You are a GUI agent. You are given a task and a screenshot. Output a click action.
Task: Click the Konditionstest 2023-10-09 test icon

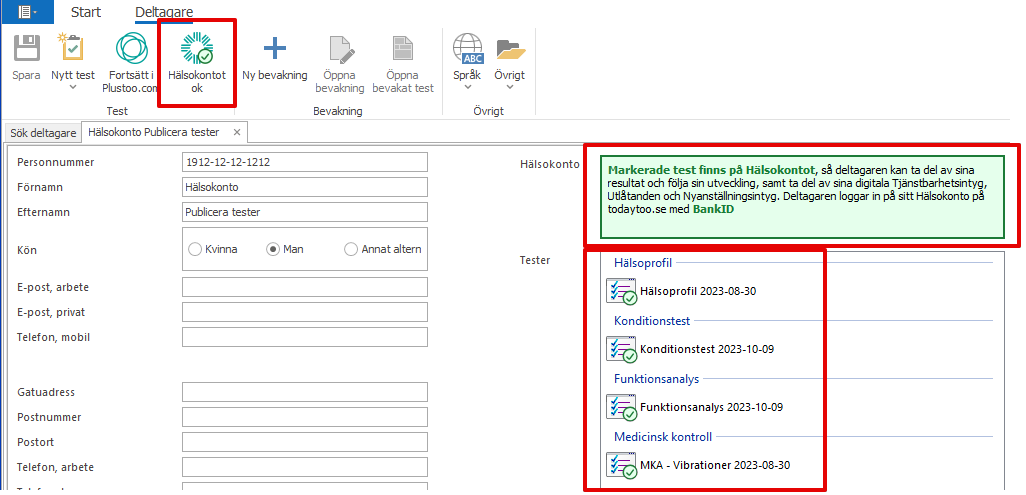coord(622,349)
